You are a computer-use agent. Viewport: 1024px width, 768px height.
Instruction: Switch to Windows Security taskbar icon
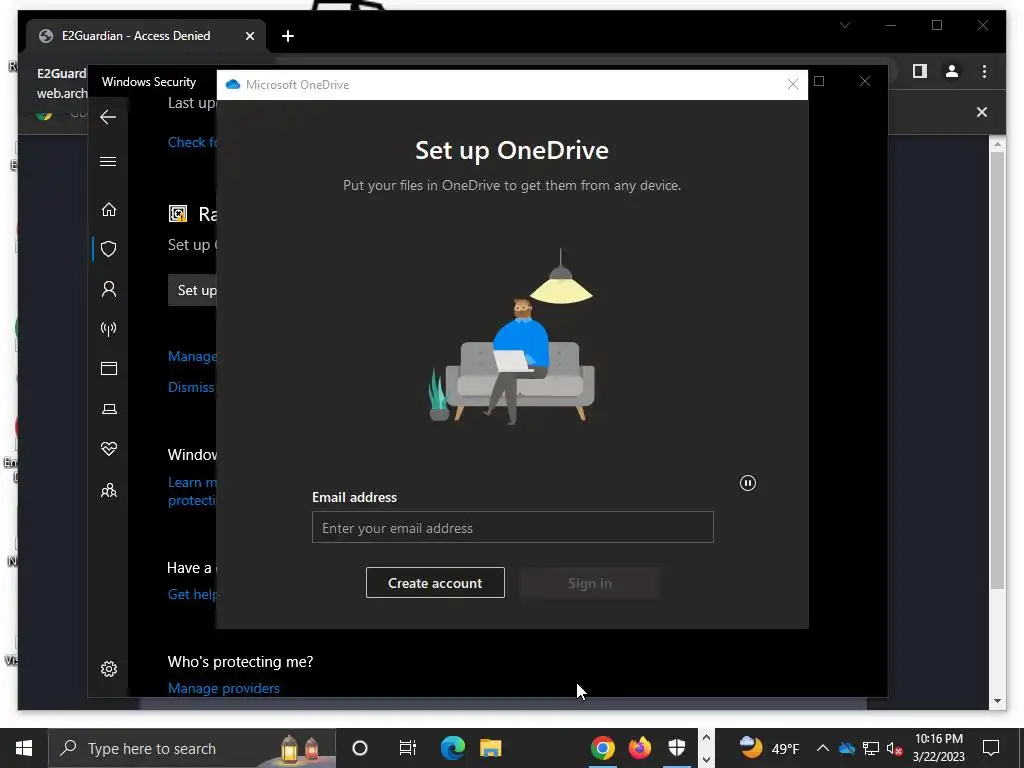[x=677, y=748]
